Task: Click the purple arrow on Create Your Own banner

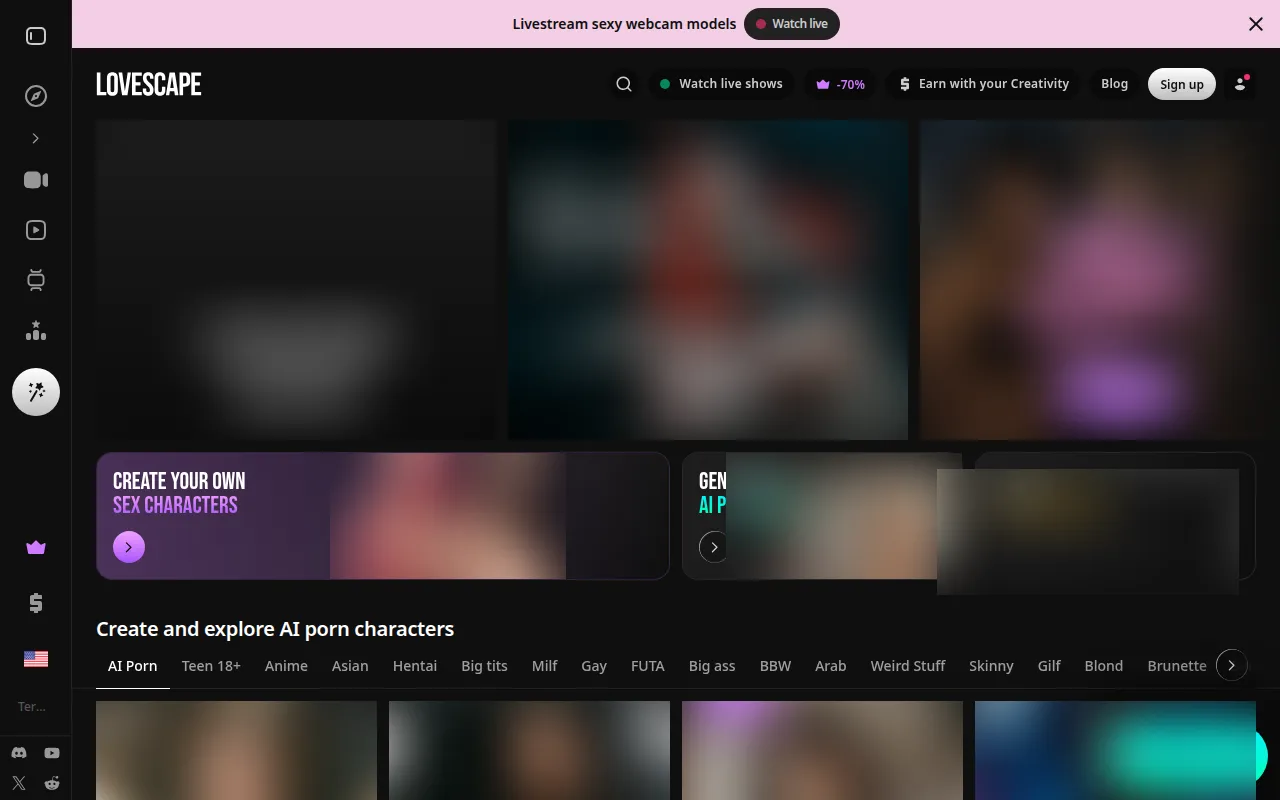Action: (129, 547)
